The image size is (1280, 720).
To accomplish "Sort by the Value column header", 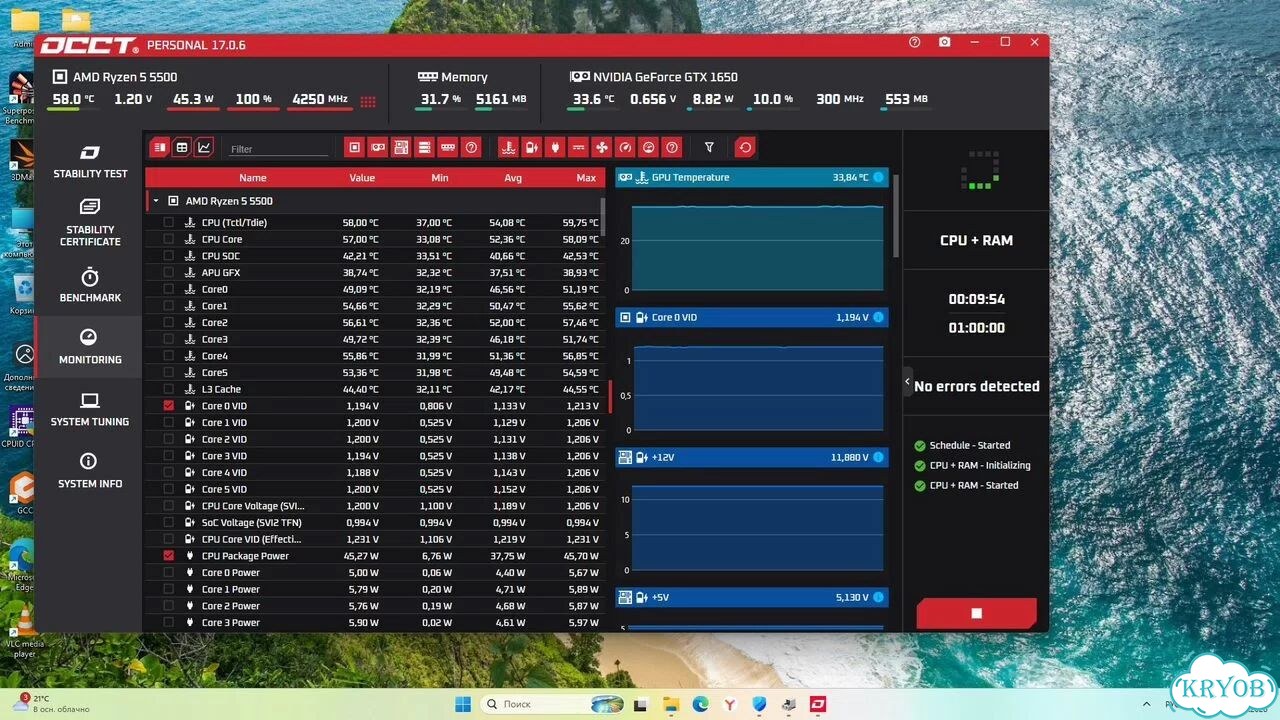I will click(362, 178).
